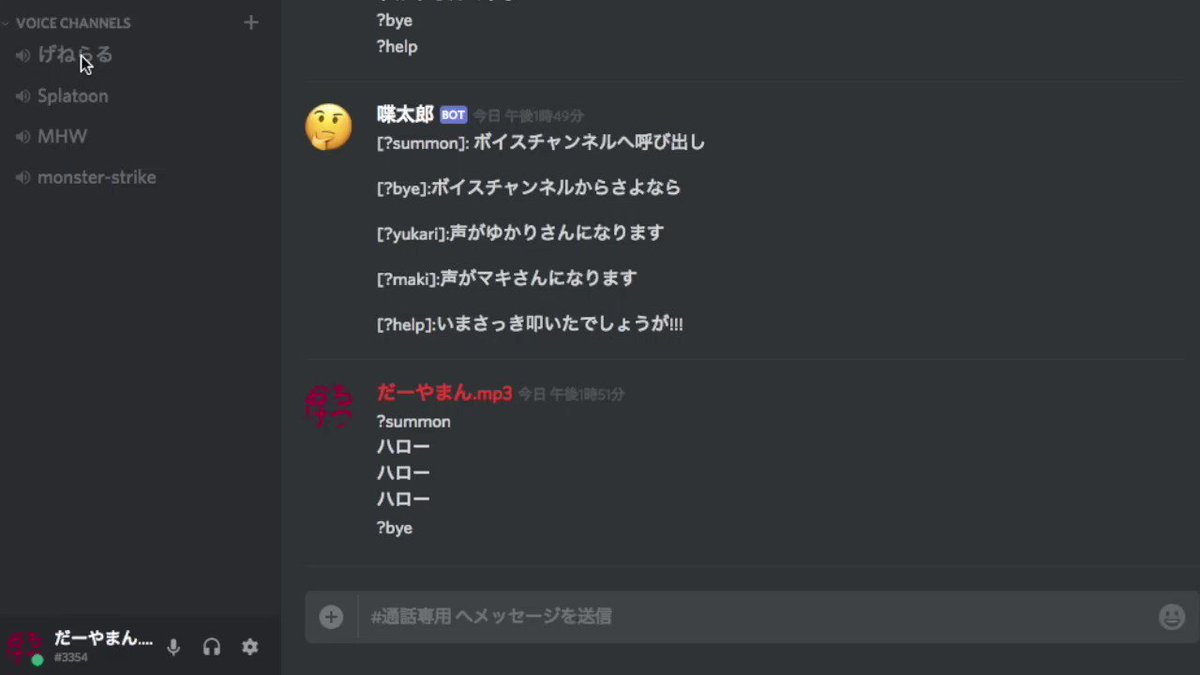The height and width of the screenshot is (675, 1200).
Task: Click the 喋太郎 bot thinking-face avatar
Action: point(329,128)
